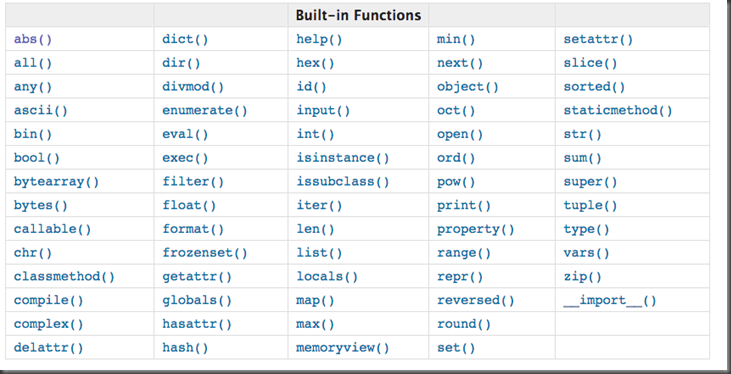The height and width of the screenshot is (374, 731).
Task: Open the isinstance() function link
Action: (343, 158)
